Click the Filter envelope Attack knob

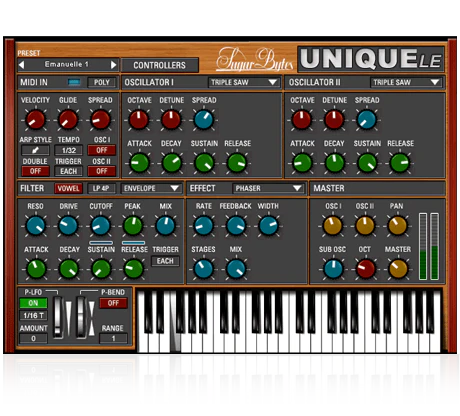pos(35,269)
